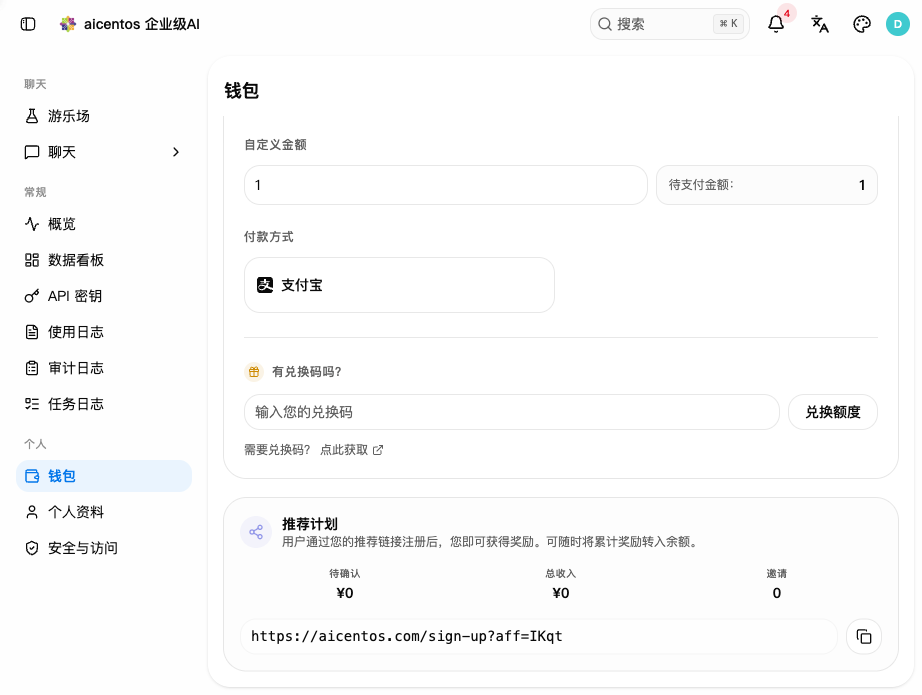Click the grid icon beside 数据看板

tap(32, 260)
